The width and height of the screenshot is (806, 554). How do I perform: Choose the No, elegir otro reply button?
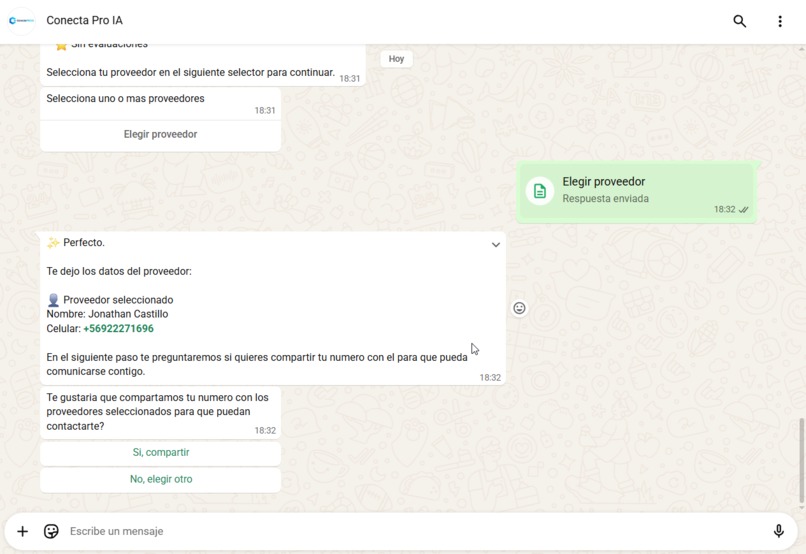[160, 479]
